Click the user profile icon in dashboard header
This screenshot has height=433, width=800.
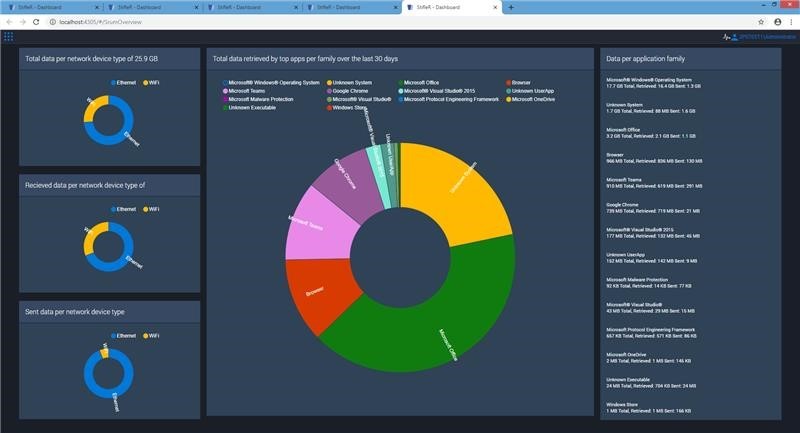coord(734,37)
